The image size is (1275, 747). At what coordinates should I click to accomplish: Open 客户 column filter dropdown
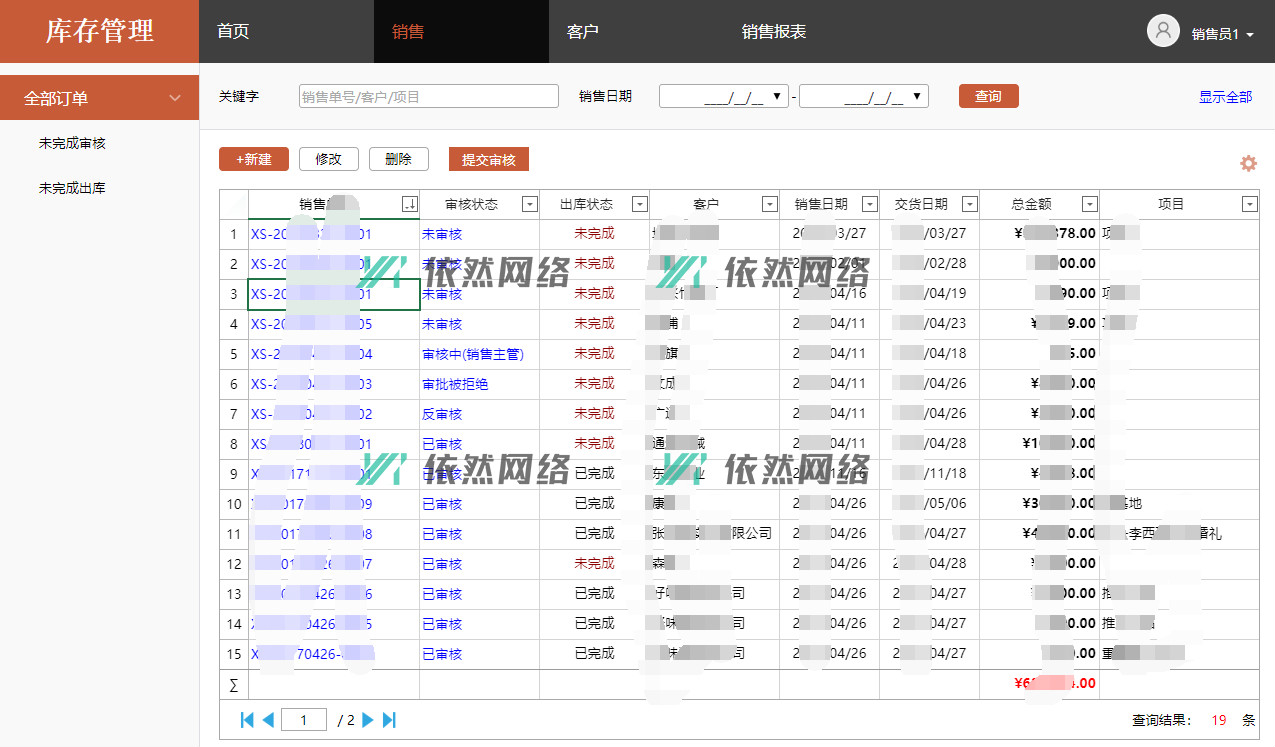click(x=769, y=204)
